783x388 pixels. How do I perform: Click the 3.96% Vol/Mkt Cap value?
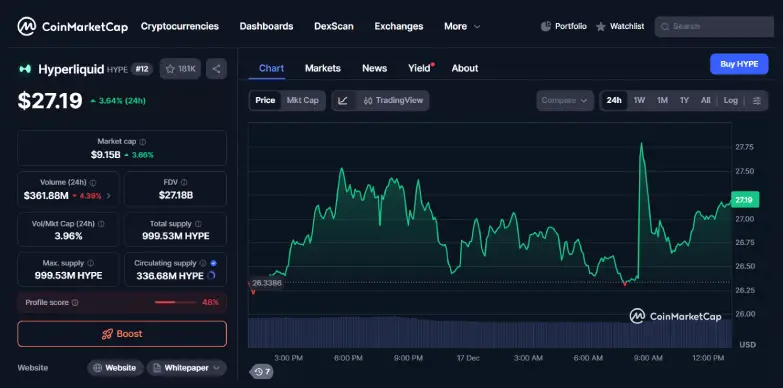pyautogui.click(x=68, y=236)
